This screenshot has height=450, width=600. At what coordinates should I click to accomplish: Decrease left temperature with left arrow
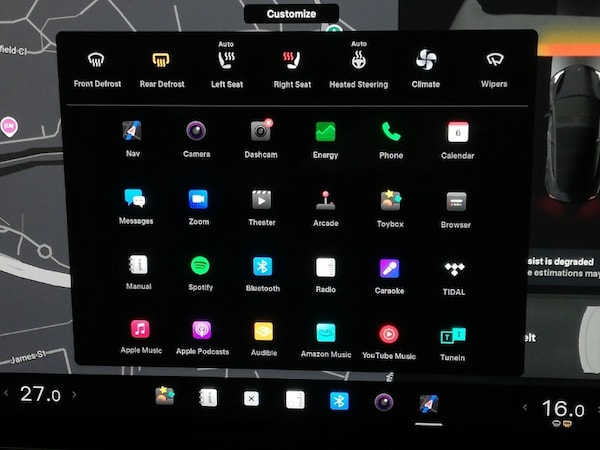(8, 394)
